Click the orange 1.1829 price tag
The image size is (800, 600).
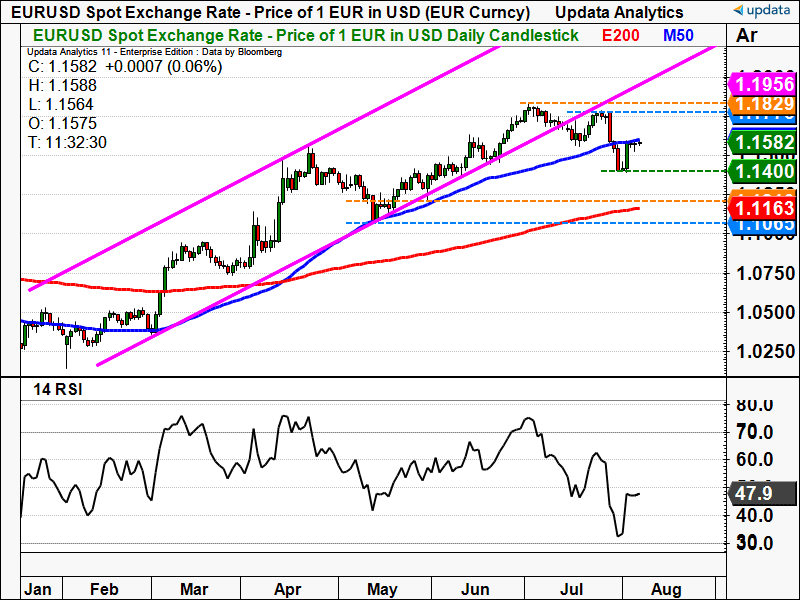[762, 104]
